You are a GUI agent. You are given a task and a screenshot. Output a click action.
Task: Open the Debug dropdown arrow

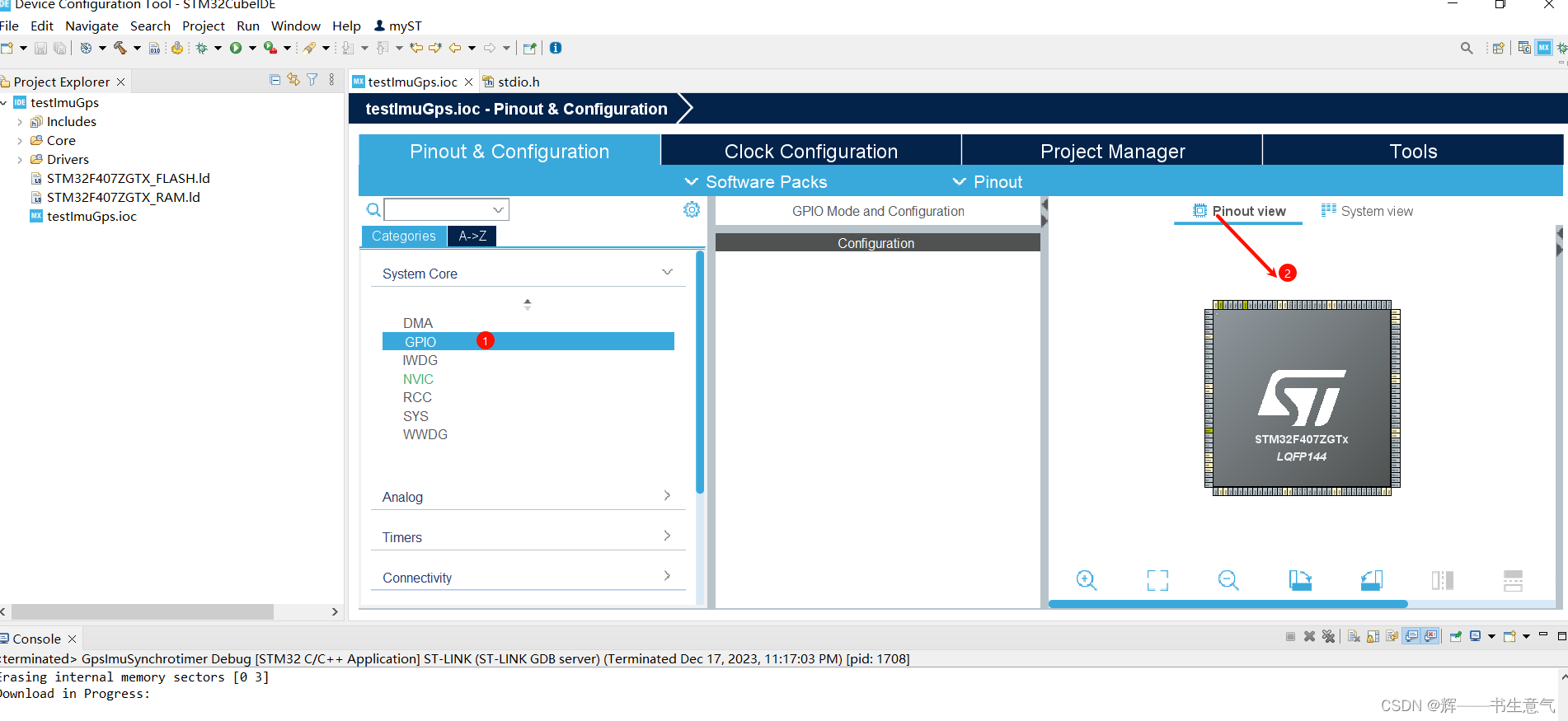(218, 48)
